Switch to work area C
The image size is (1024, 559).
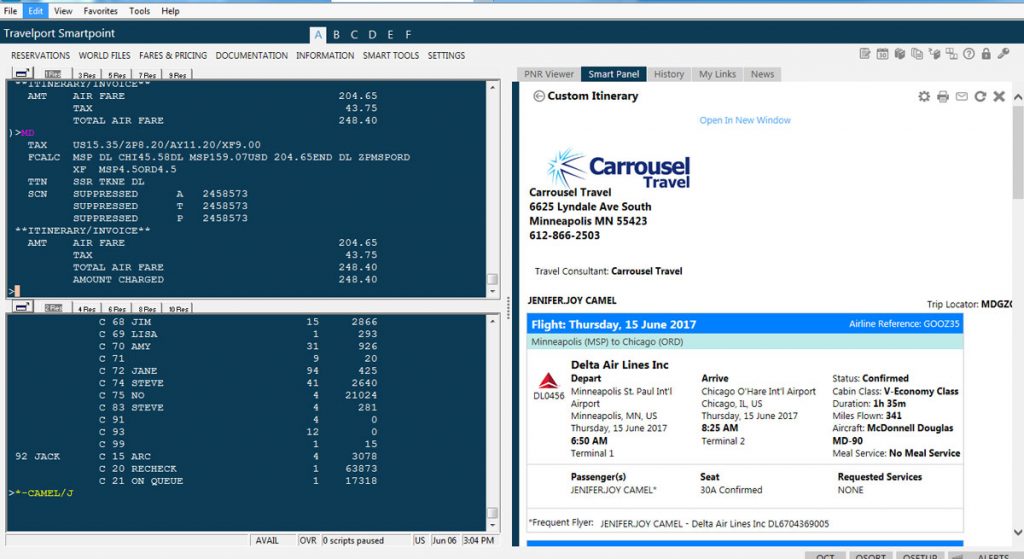354,35
